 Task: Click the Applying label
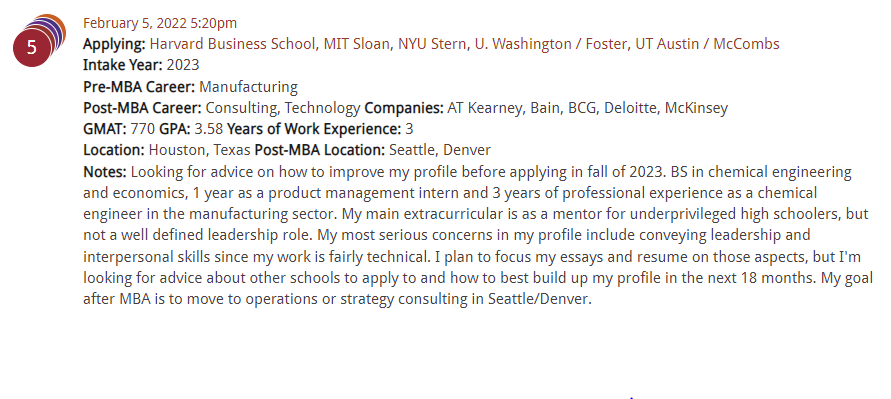(x=114, y=44)
